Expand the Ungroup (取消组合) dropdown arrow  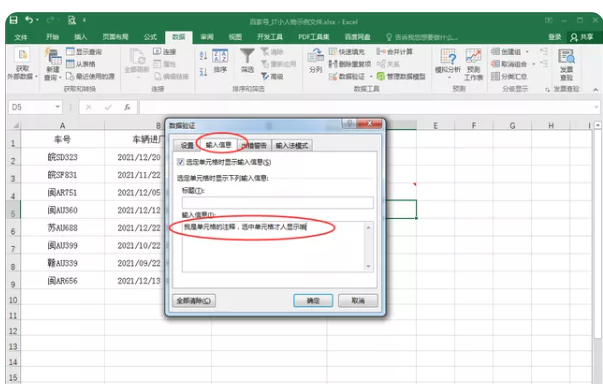coord(534,64)
